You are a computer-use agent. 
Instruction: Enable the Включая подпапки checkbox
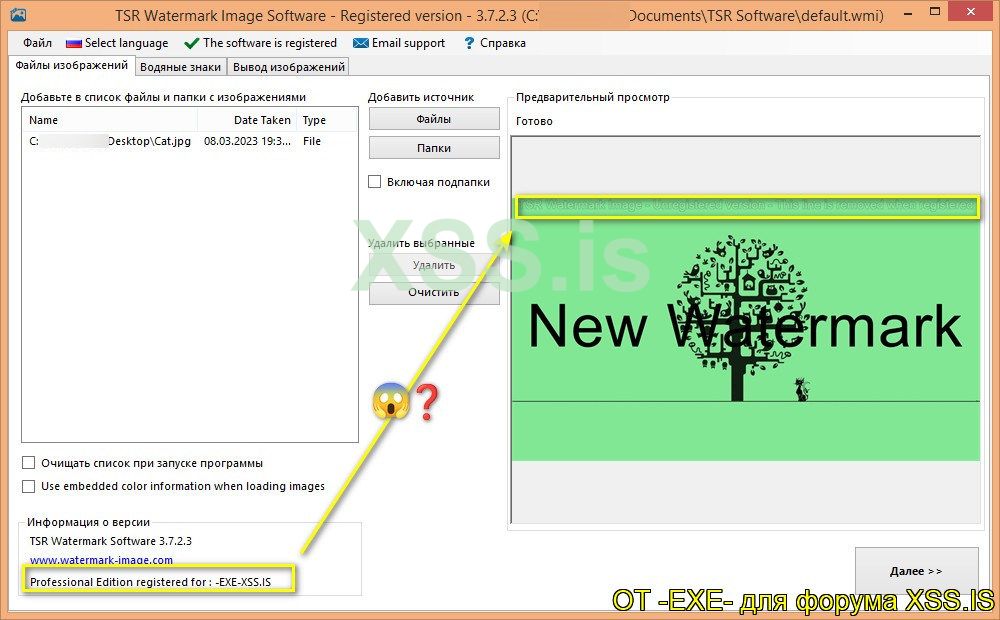(x=375, y=182)
